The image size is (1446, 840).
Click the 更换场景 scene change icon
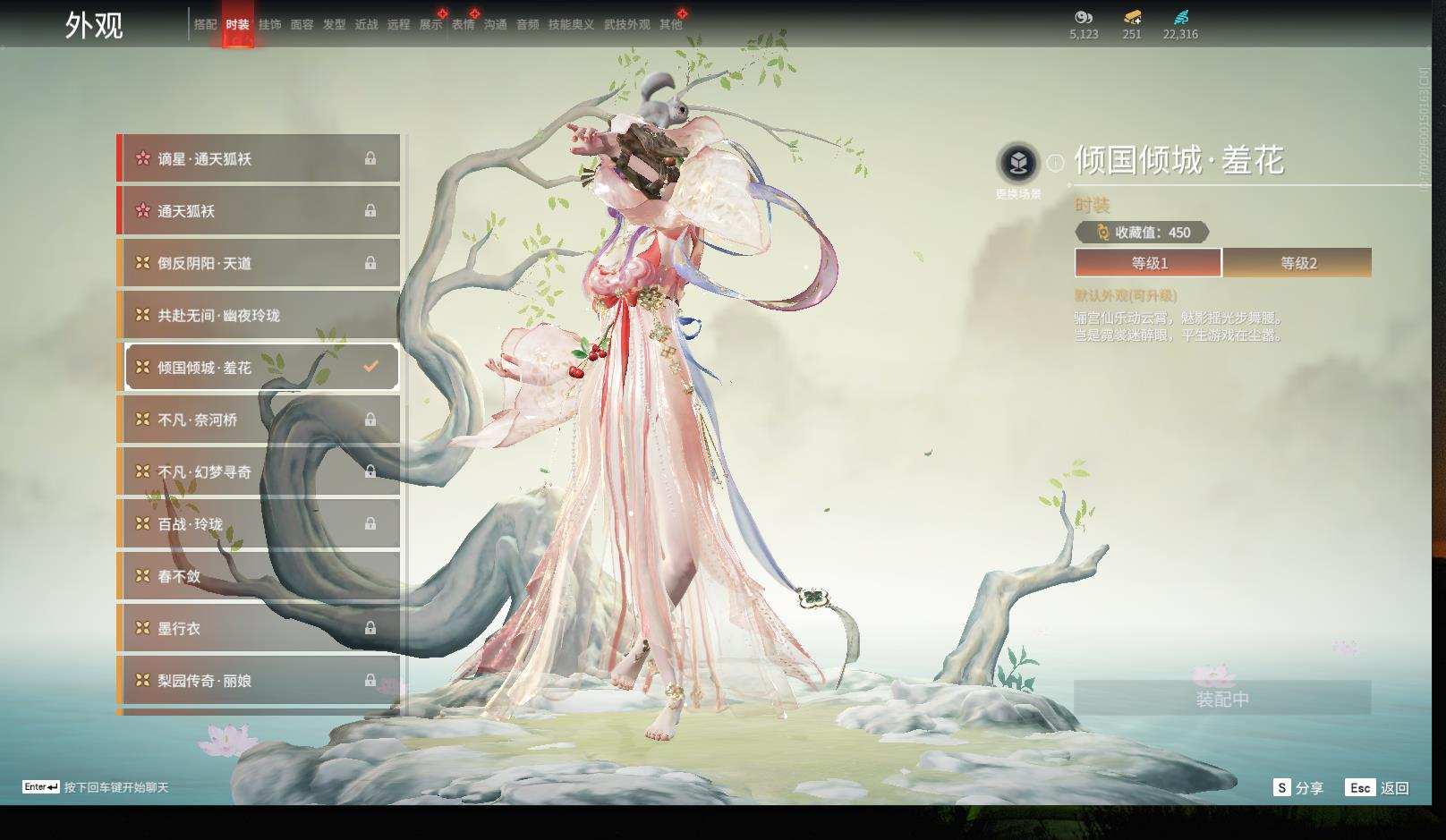click(1017, 164)
